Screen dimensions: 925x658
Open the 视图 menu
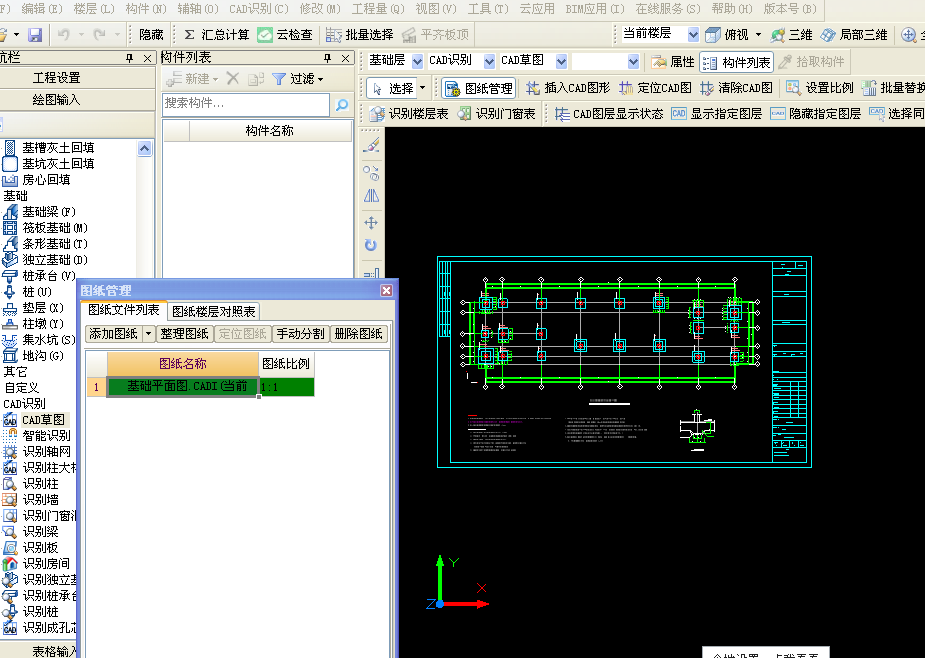tap(436, 8)
